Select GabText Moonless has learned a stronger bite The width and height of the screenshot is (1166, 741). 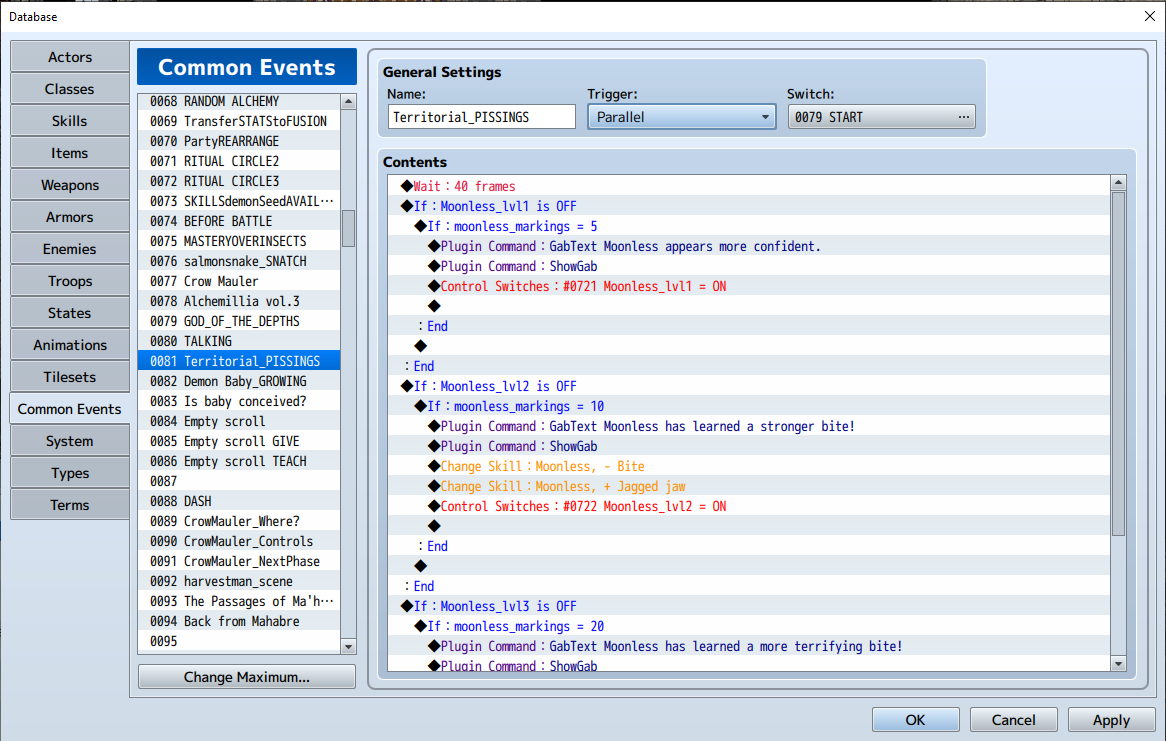coord(750,426)
